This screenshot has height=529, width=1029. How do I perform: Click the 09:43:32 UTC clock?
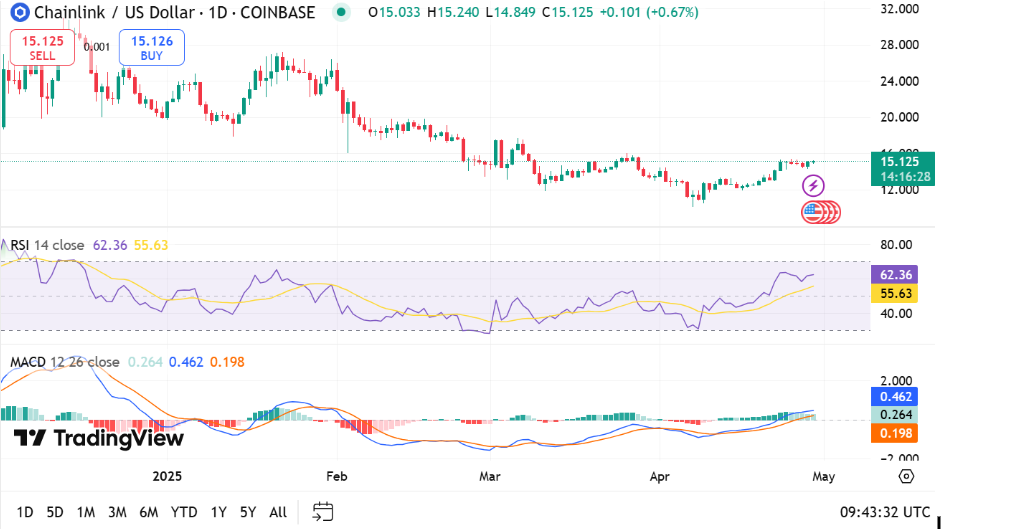pos(885,512)
